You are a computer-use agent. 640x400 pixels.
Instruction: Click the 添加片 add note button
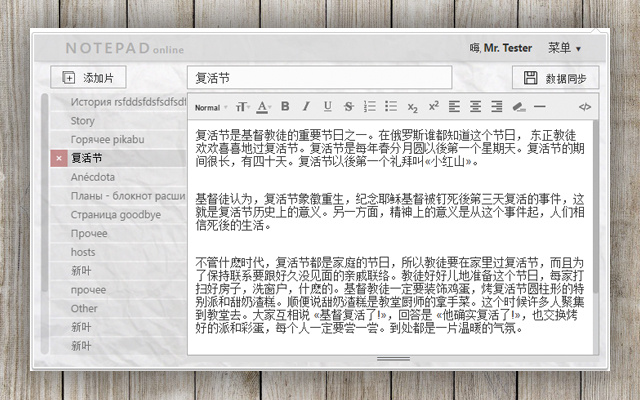(x=88, y=77)
